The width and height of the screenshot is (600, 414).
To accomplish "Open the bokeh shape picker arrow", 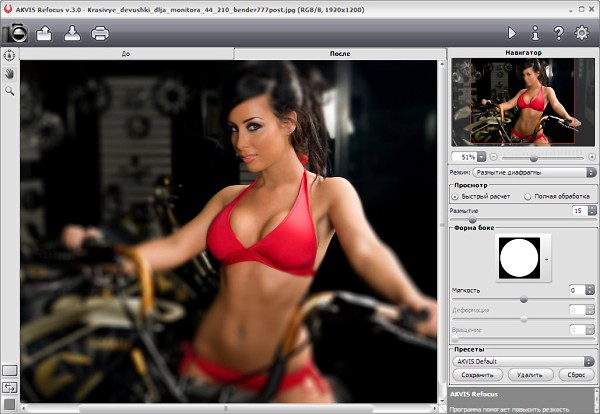I will tap(546, 259).
